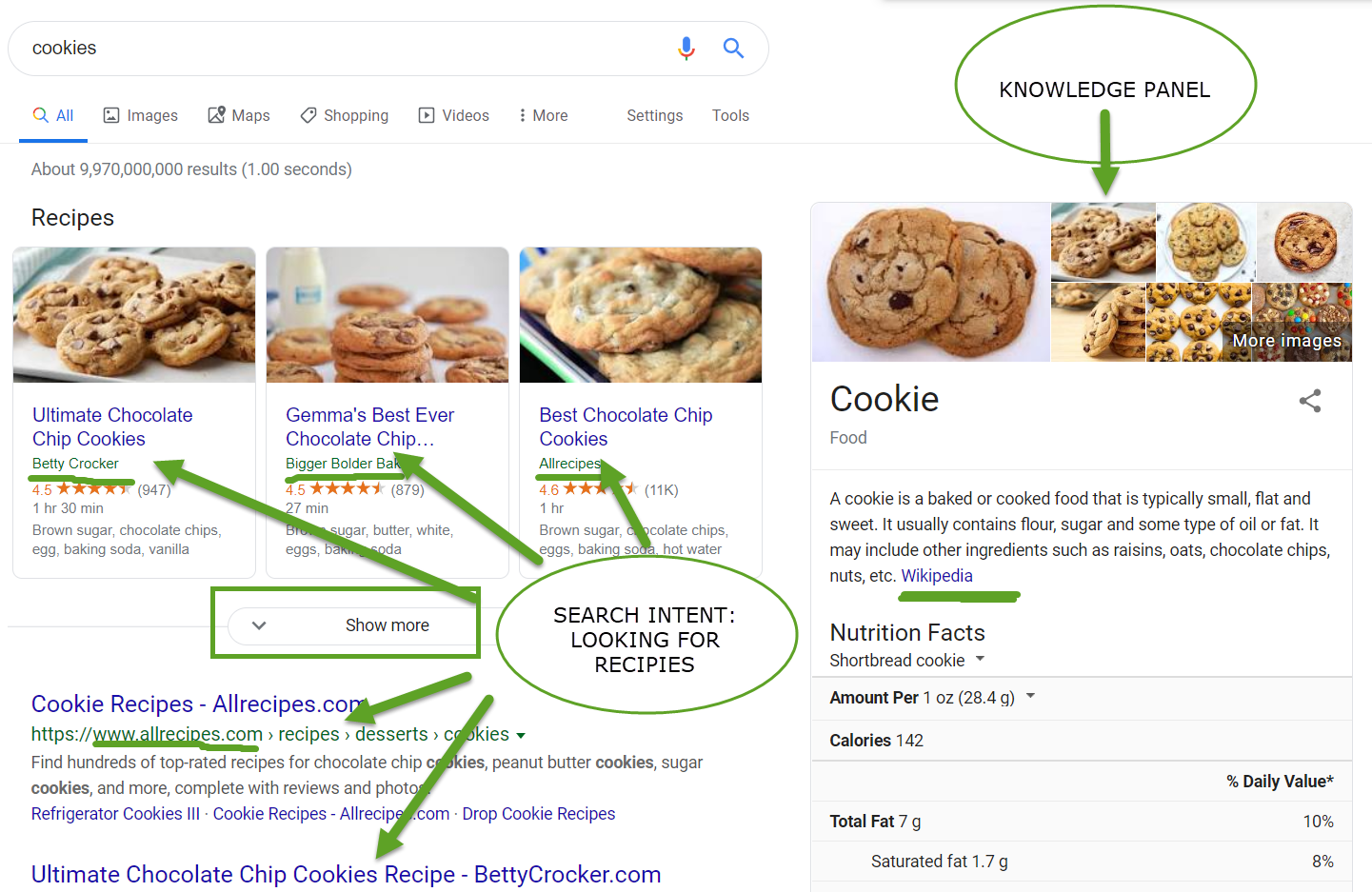Click the Videos play icon

(x=425, y=115)
